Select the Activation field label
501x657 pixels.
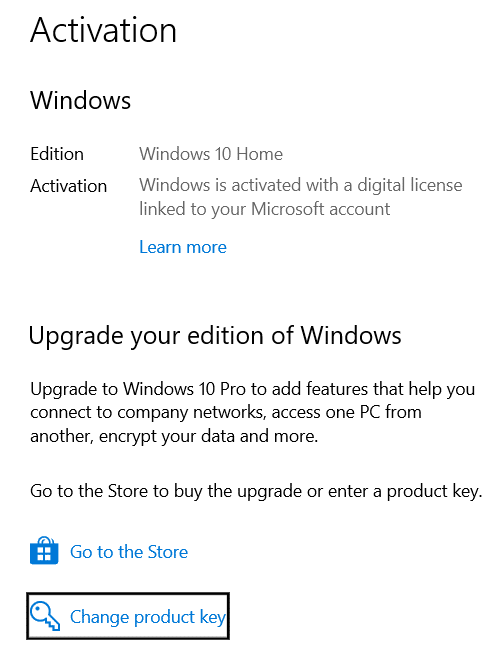(x=69, y=186)
